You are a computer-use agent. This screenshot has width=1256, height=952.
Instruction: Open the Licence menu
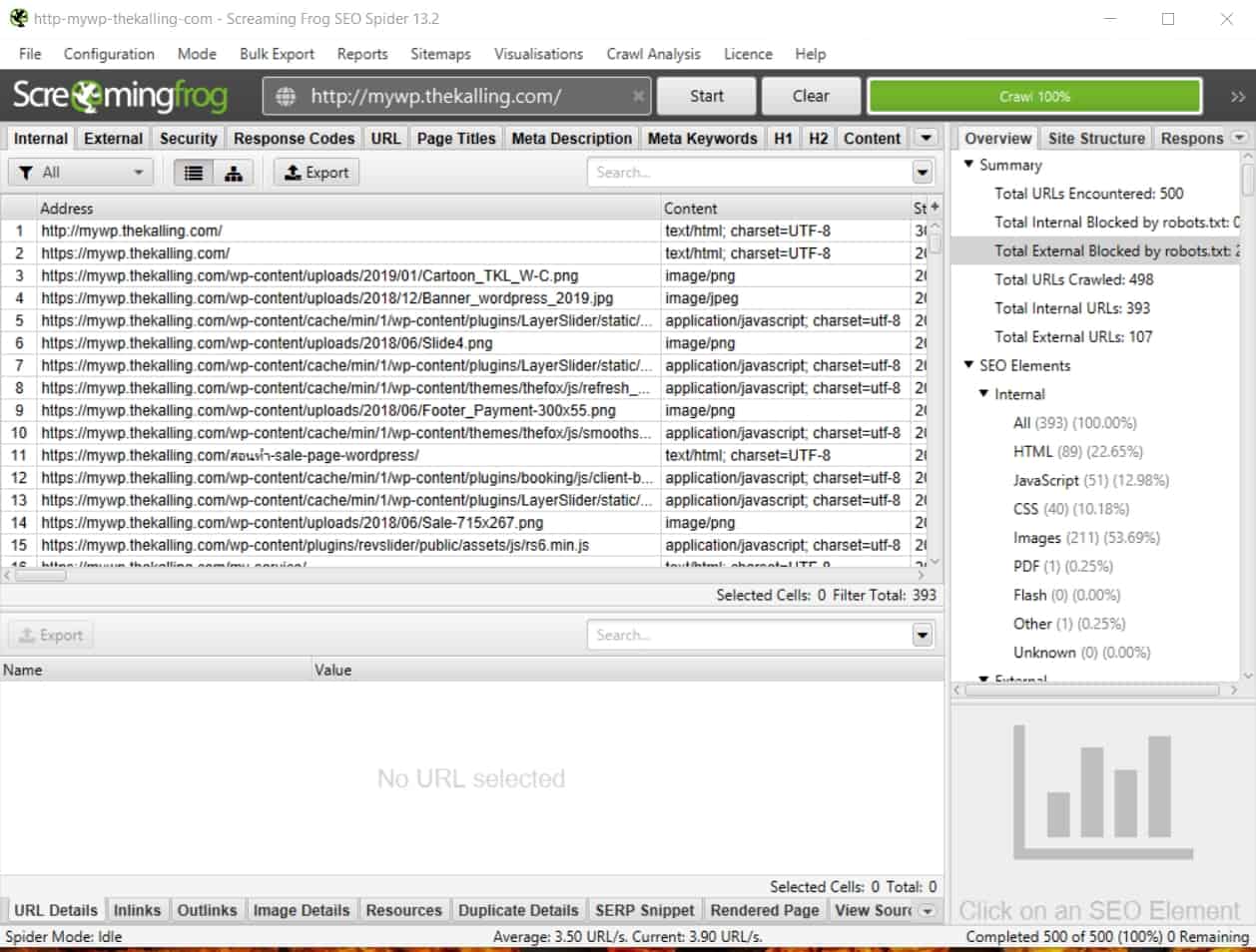(x=748, y=54)
